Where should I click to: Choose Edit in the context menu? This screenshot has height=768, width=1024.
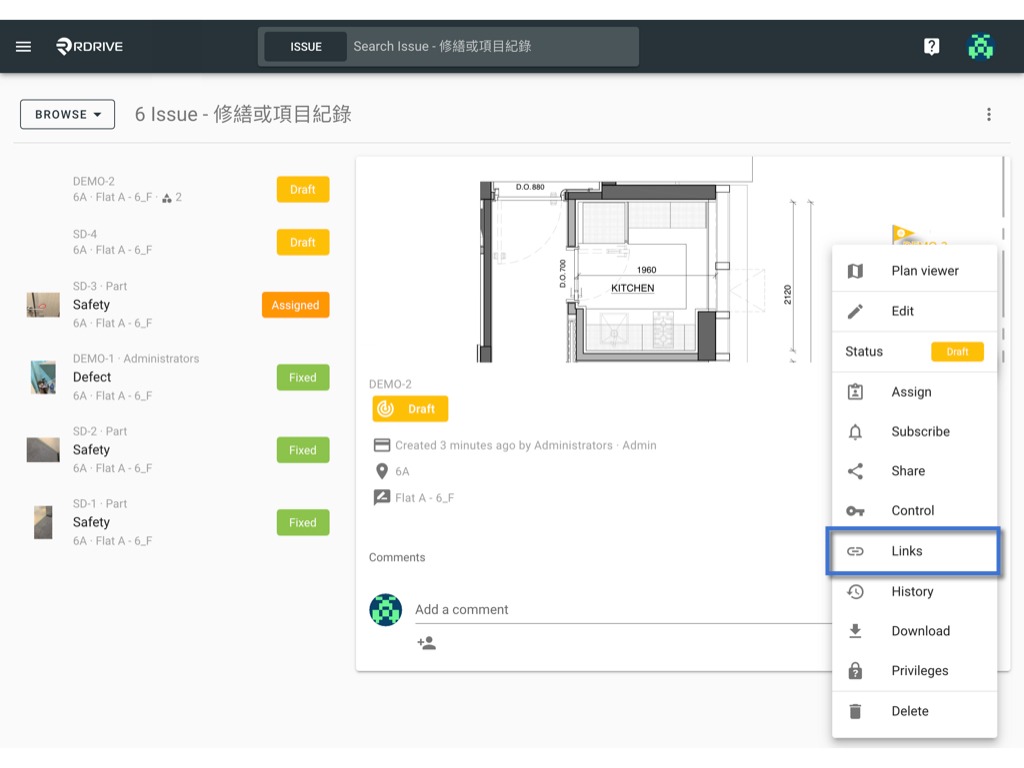click(x=914, y=312)
